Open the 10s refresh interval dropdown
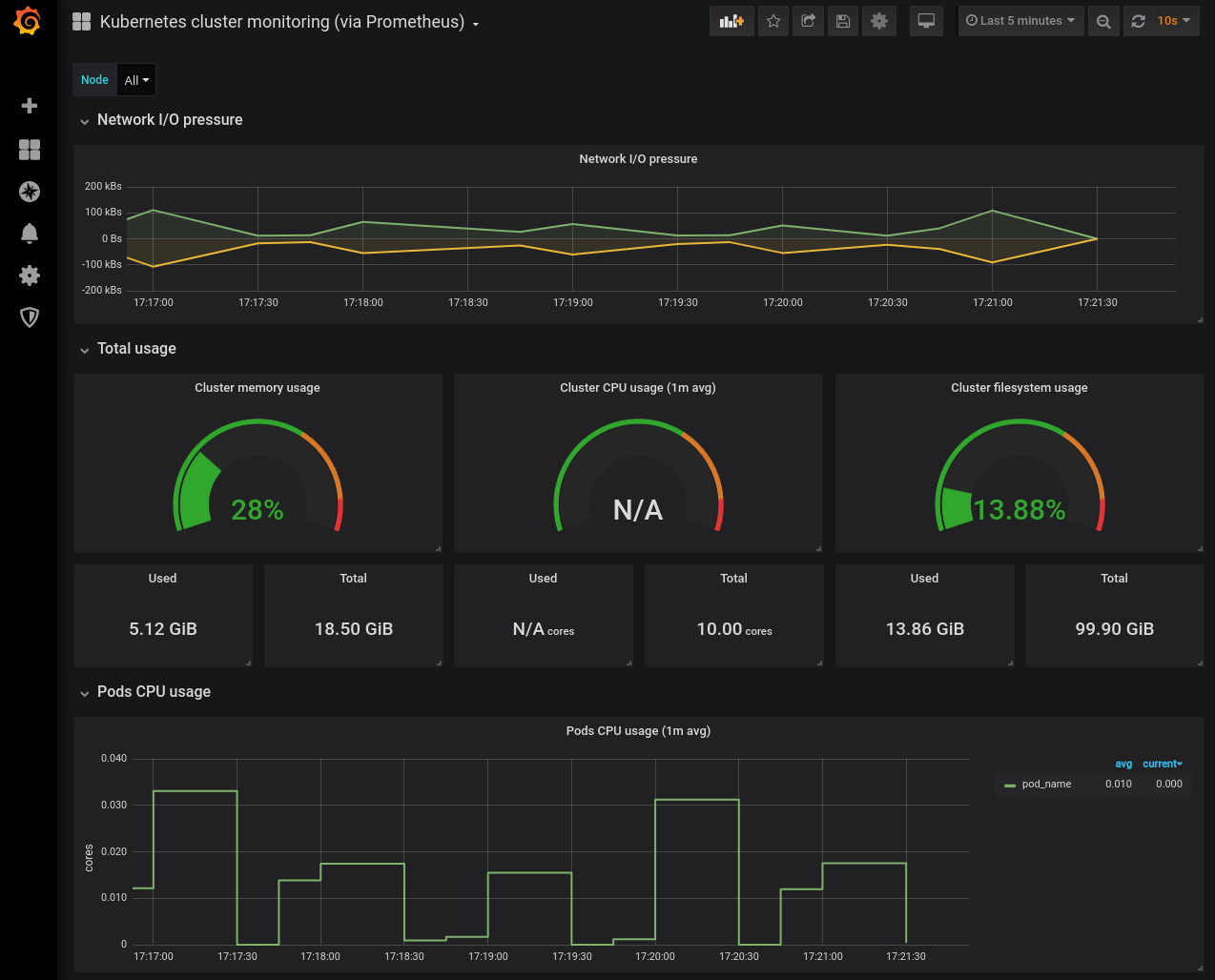This screenshot has width=1215, height=980. [1173, 21]
